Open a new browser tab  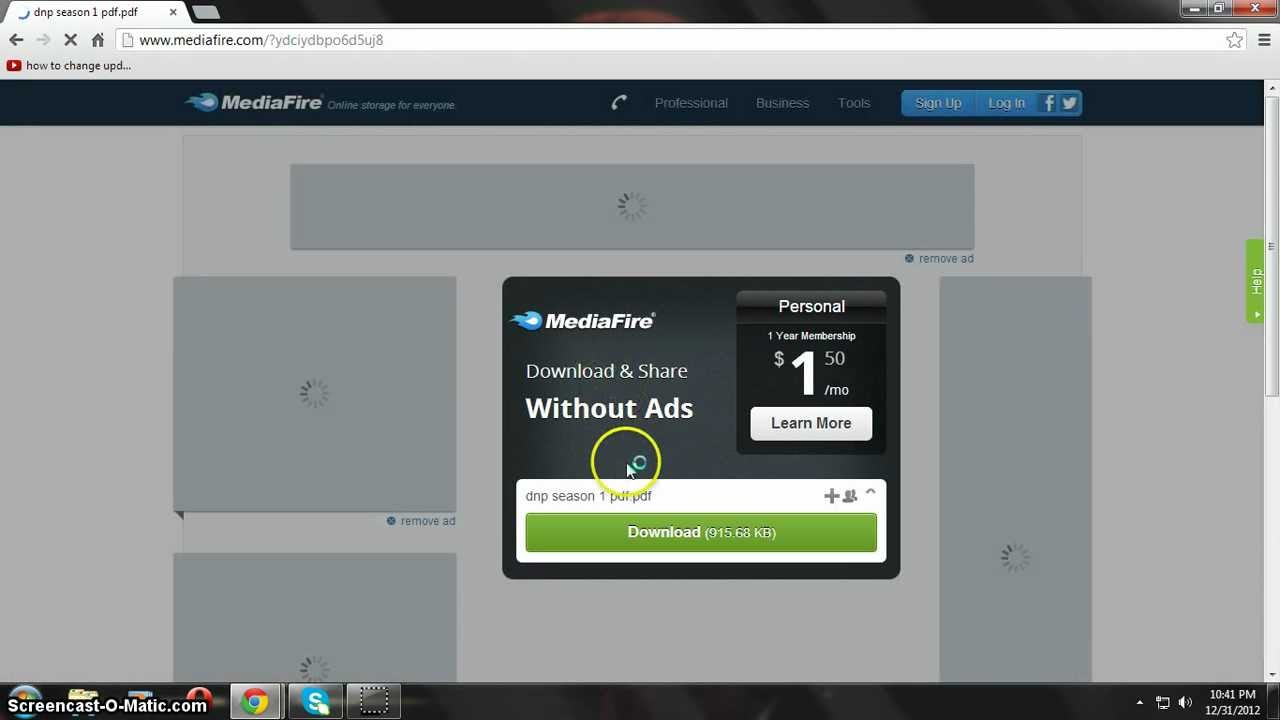pos(205,12)
